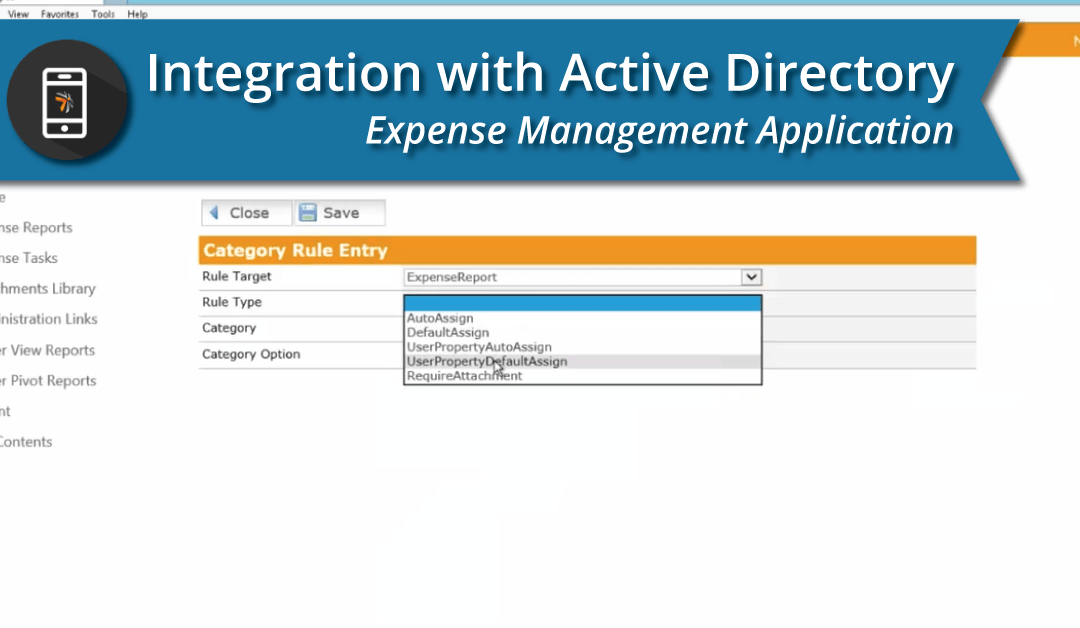
Task: Select the blank highlighted Rule Type option
Action: (x=583, y=304)
